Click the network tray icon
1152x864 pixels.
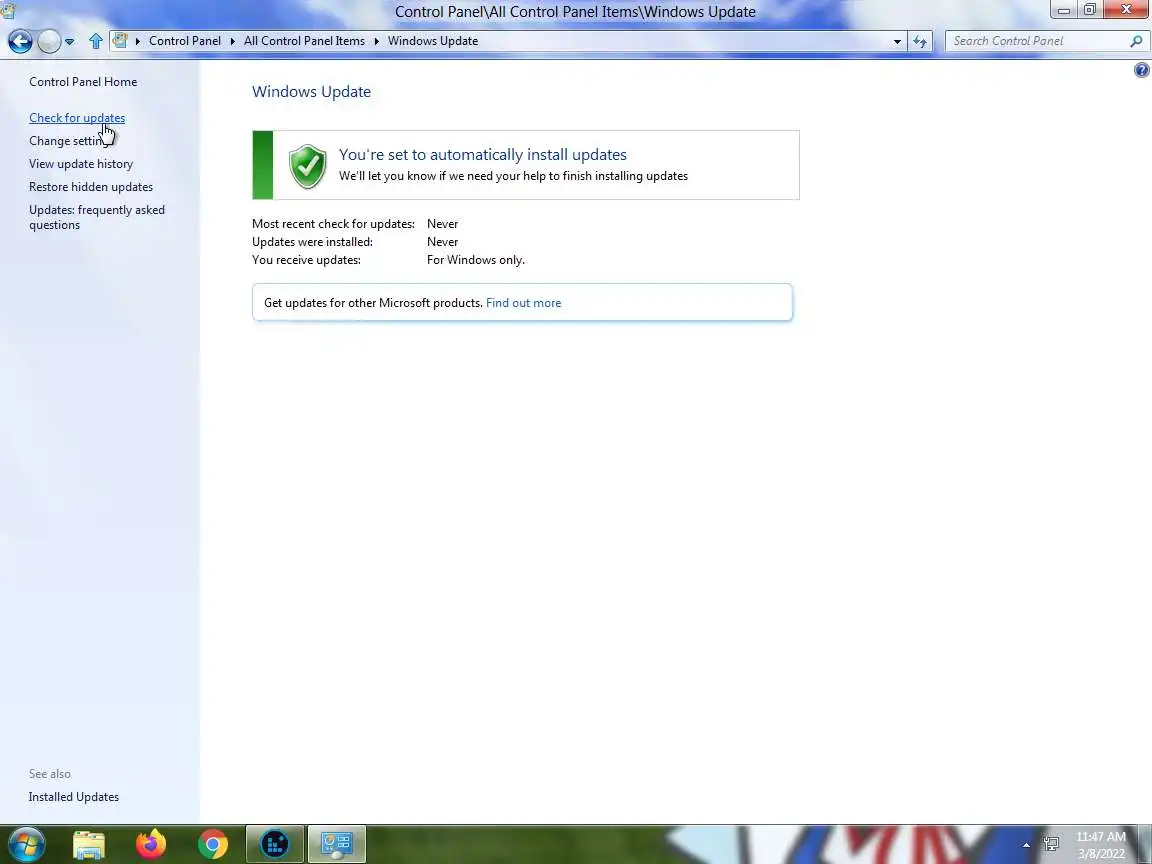(1051, 844)
